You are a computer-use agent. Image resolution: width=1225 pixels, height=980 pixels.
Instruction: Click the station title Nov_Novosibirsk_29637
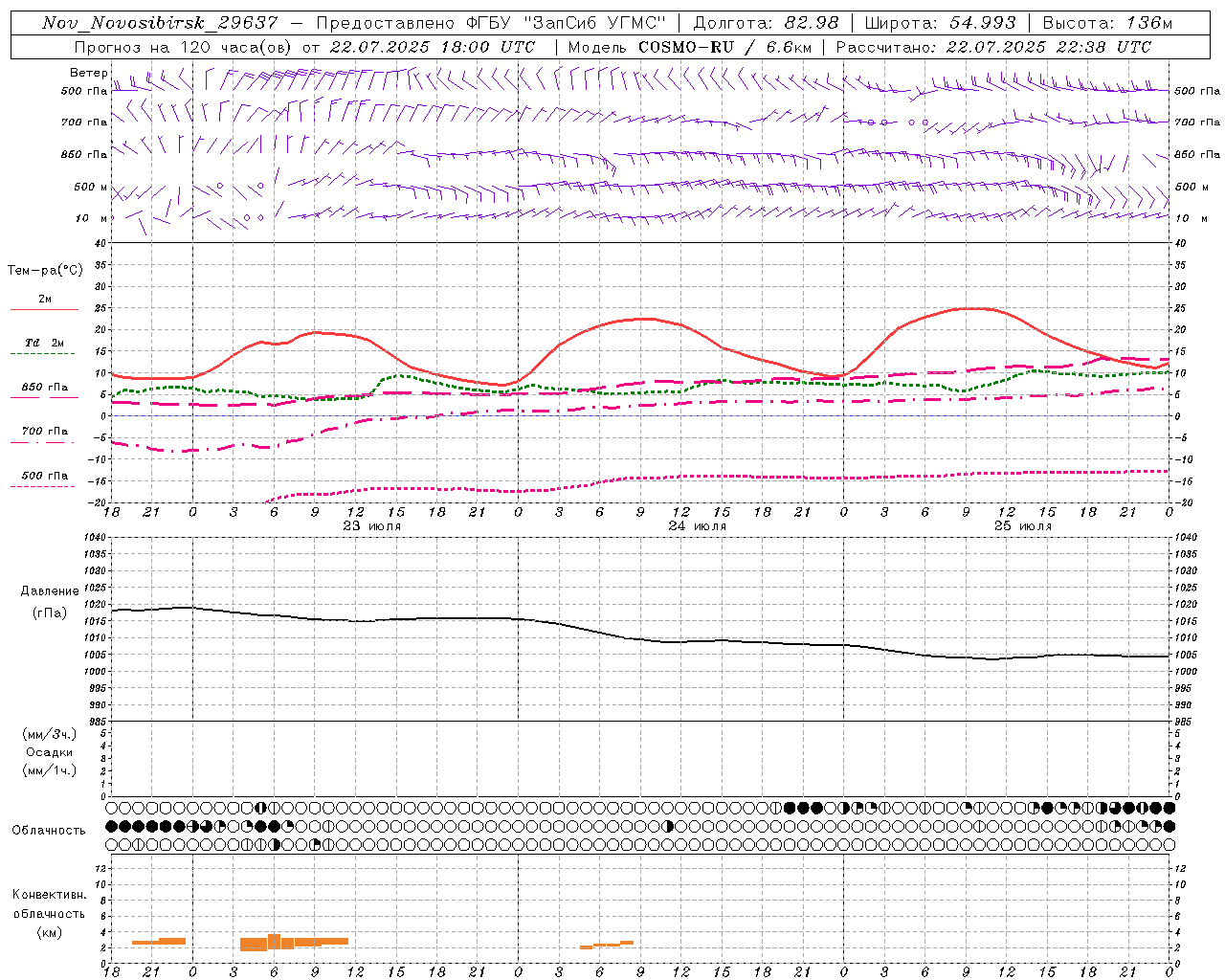coord(160,23)
